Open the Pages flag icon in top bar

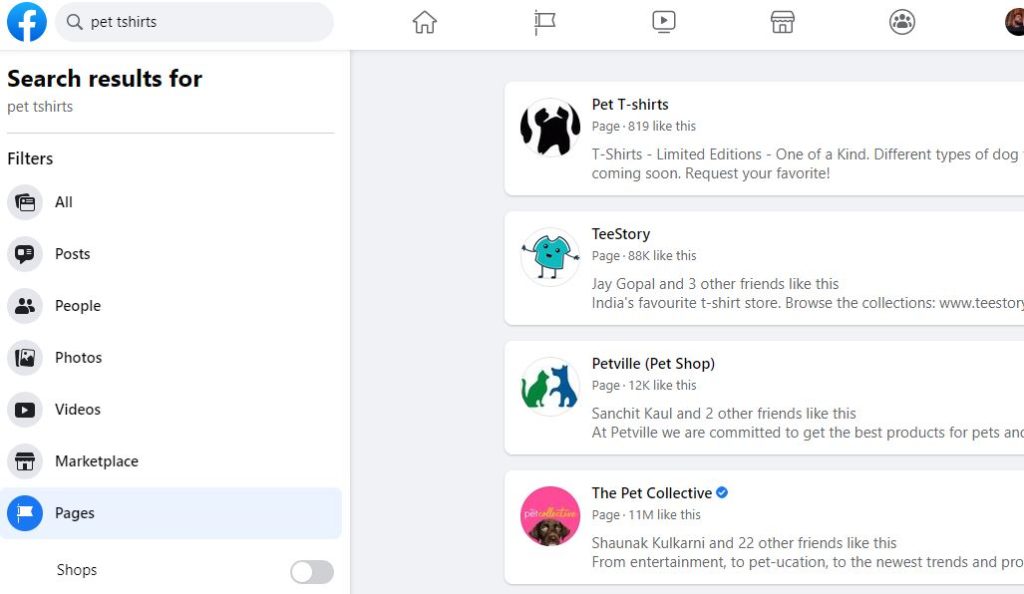coord(544,22)
